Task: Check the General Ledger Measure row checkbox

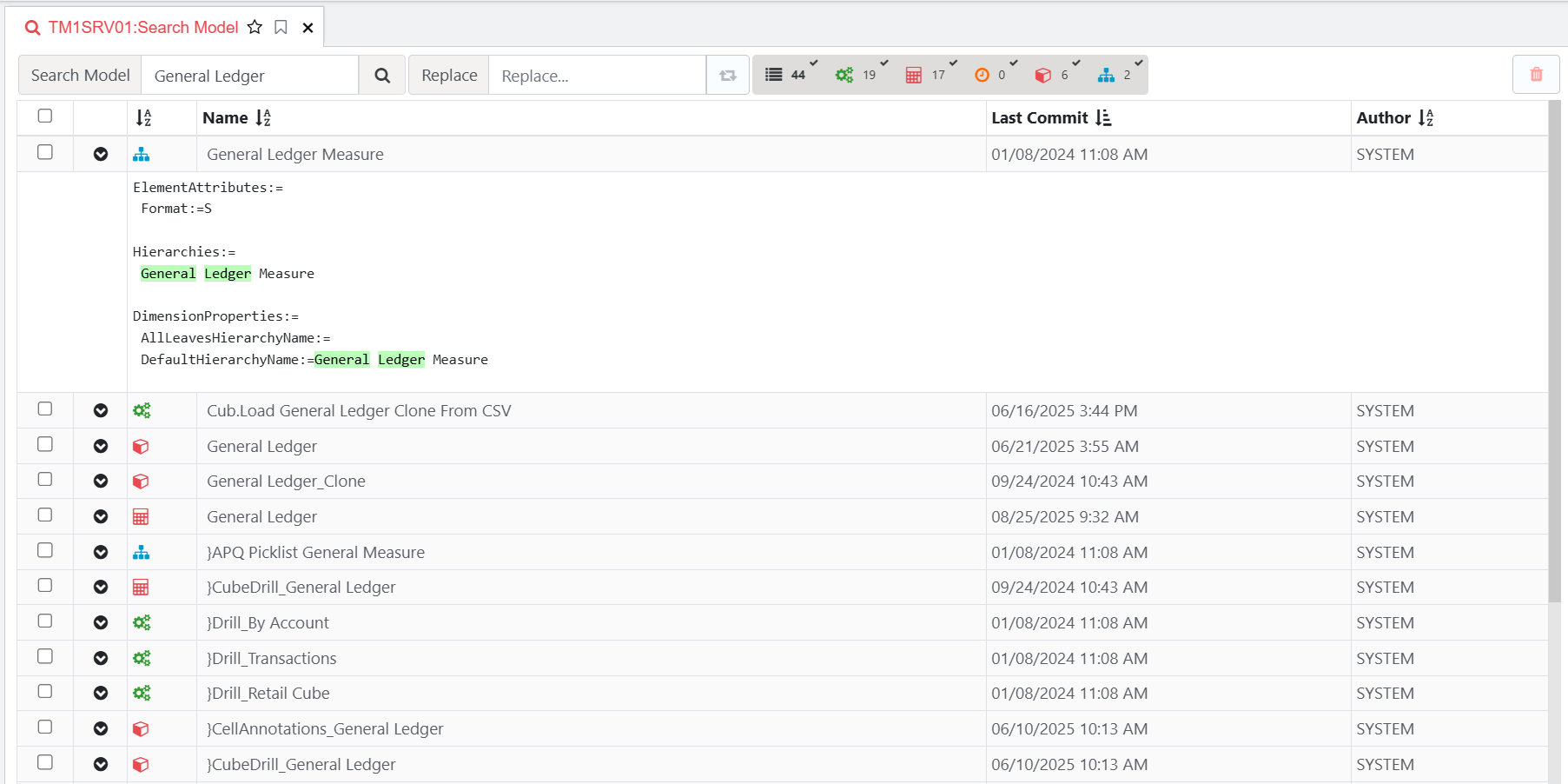Action: click(x=45, y=152)
